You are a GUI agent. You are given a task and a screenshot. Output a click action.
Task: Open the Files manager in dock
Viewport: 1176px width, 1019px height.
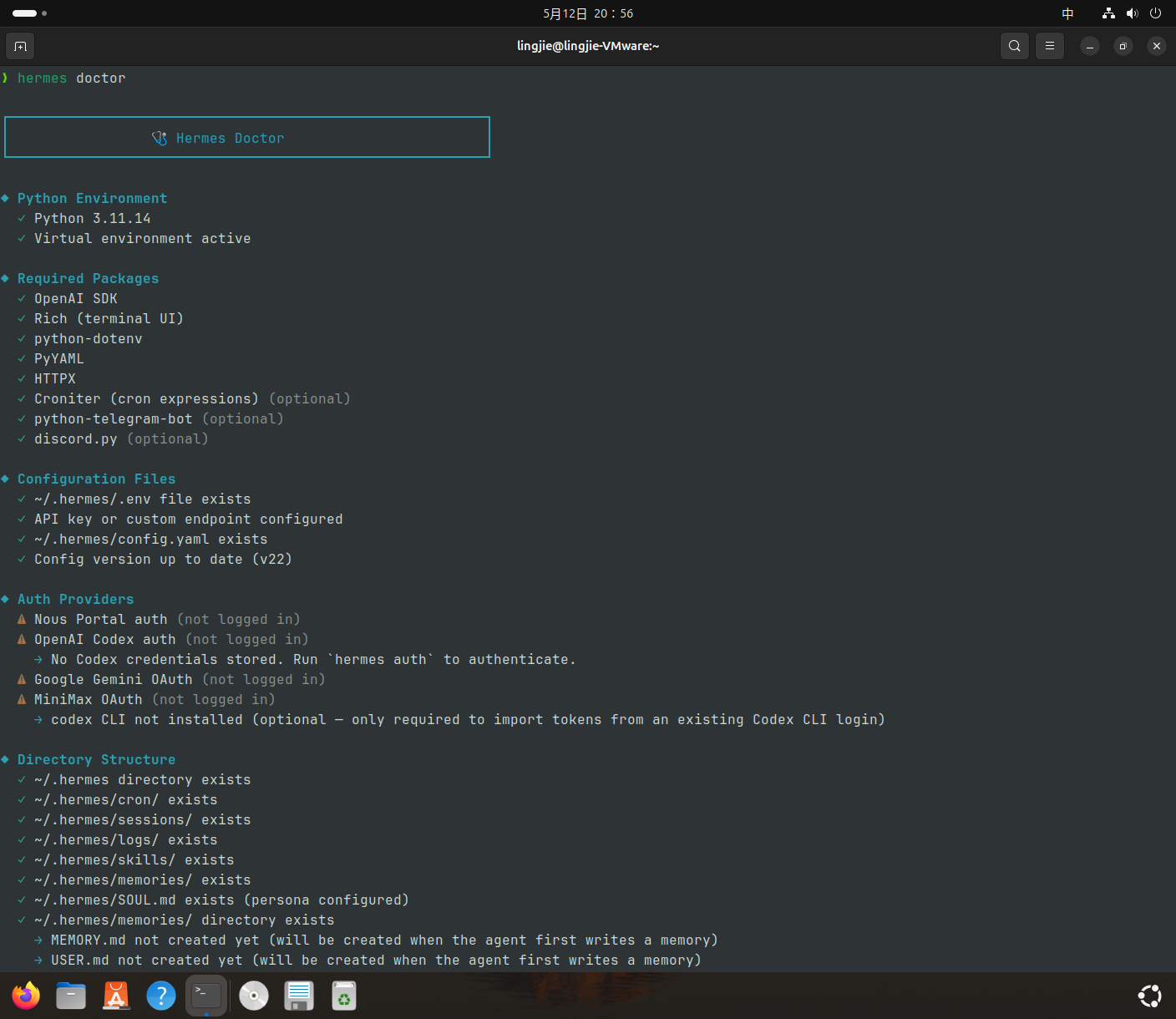coord(71,996)
